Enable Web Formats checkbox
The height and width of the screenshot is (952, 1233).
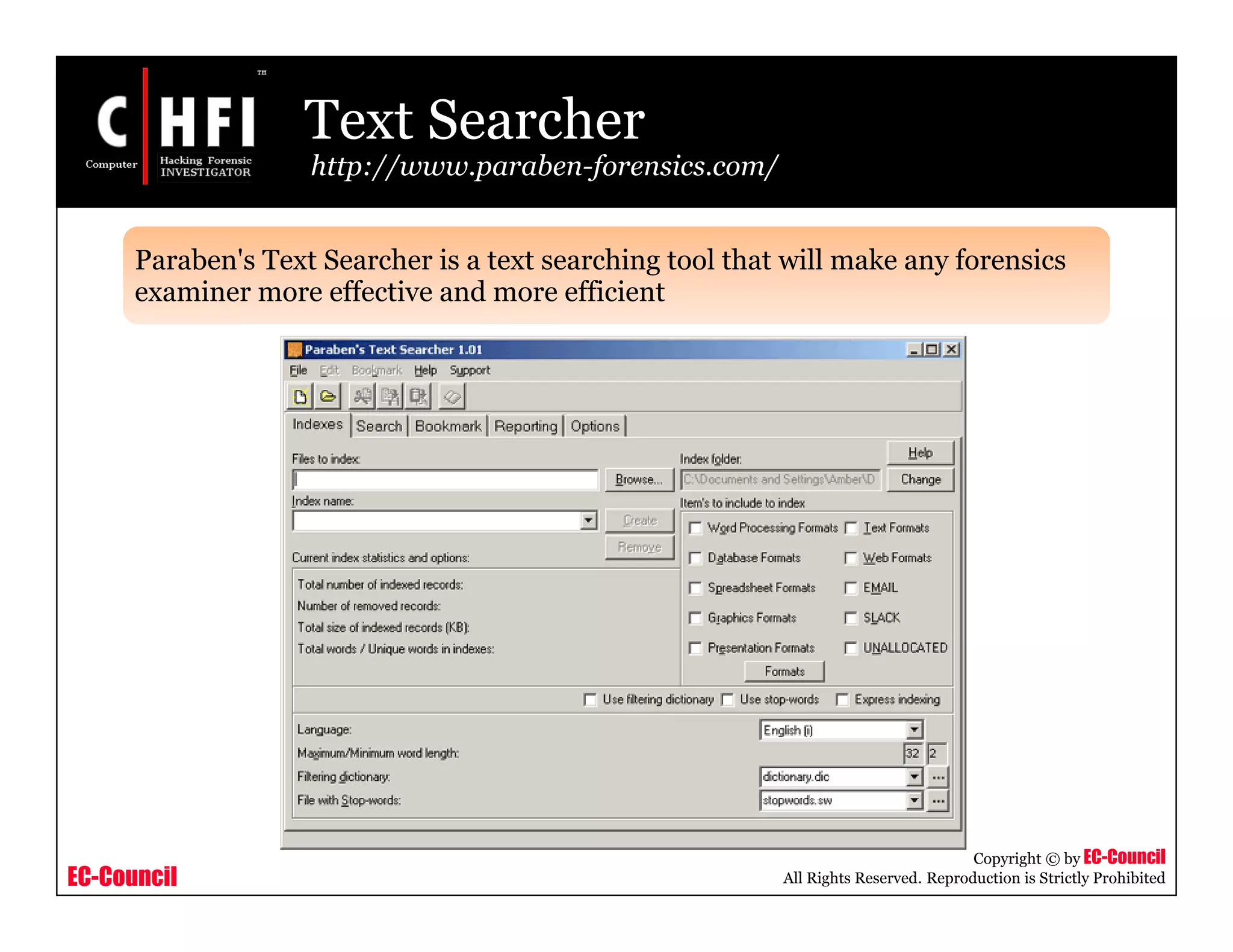coord(851,558)
